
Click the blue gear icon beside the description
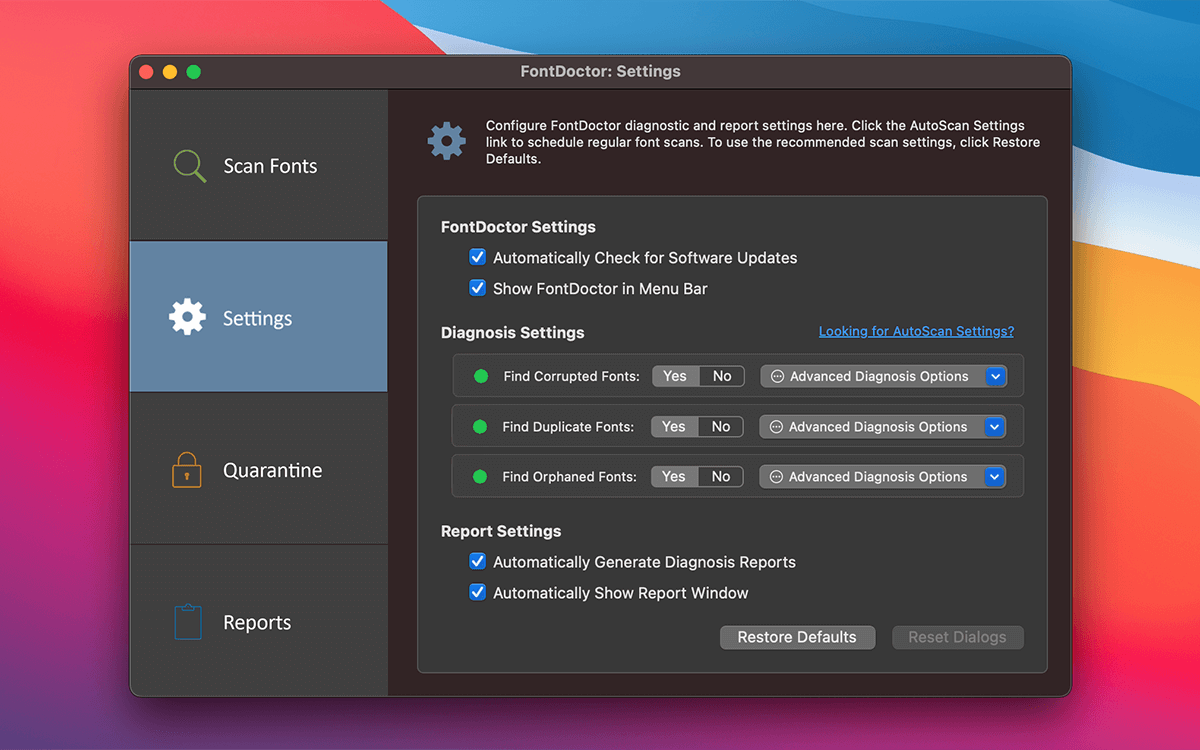click(x=447, y=141)
